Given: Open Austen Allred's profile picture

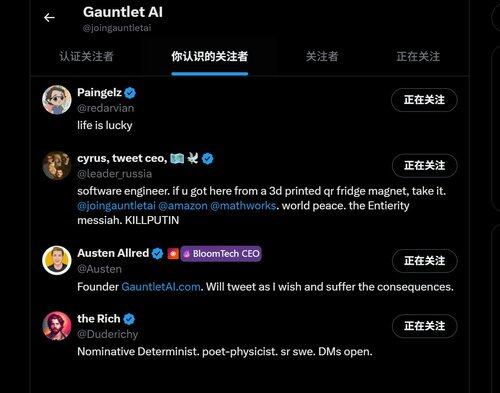Looking at the screenshot, I should (57, 260).
